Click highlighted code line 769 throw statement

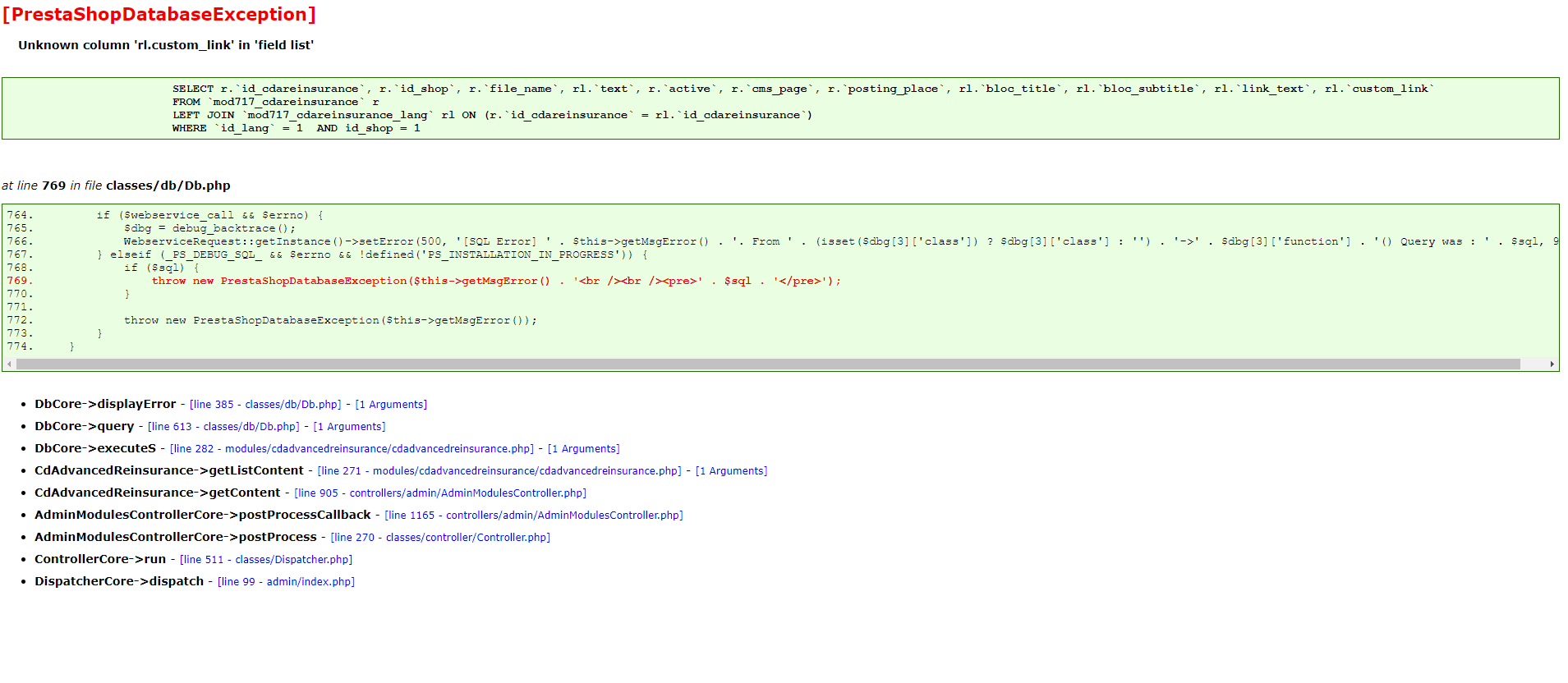click(496, 281)
